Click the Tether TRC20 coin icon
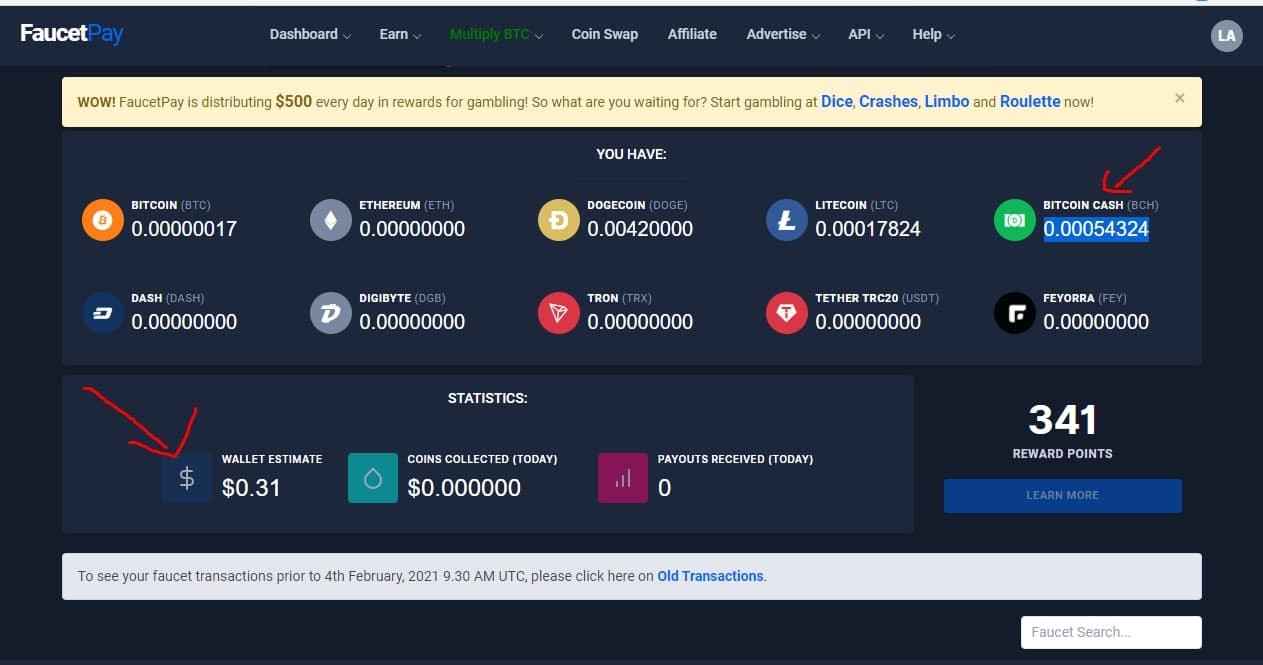This screenshot has width=1263, height=665. pyautogui.click(x=786, y=314)
